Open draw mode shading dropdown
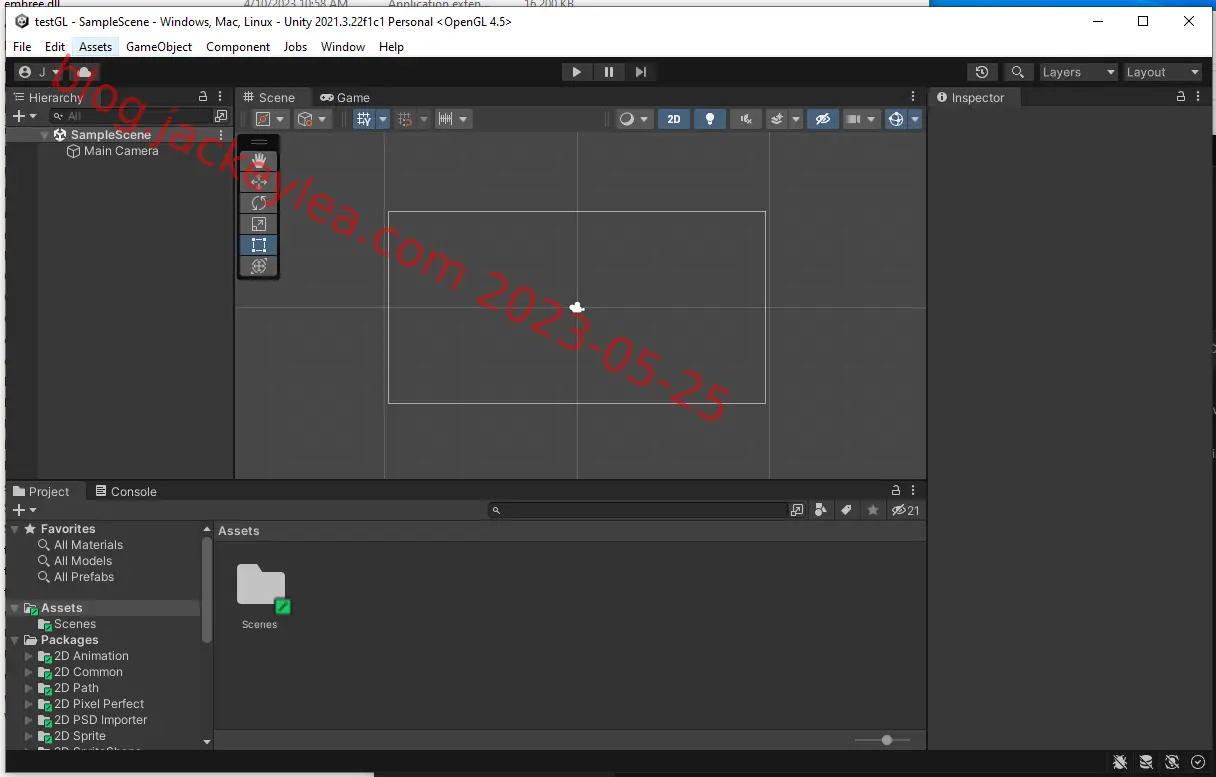Screen dimensions: 1216x777 point(633,119)
